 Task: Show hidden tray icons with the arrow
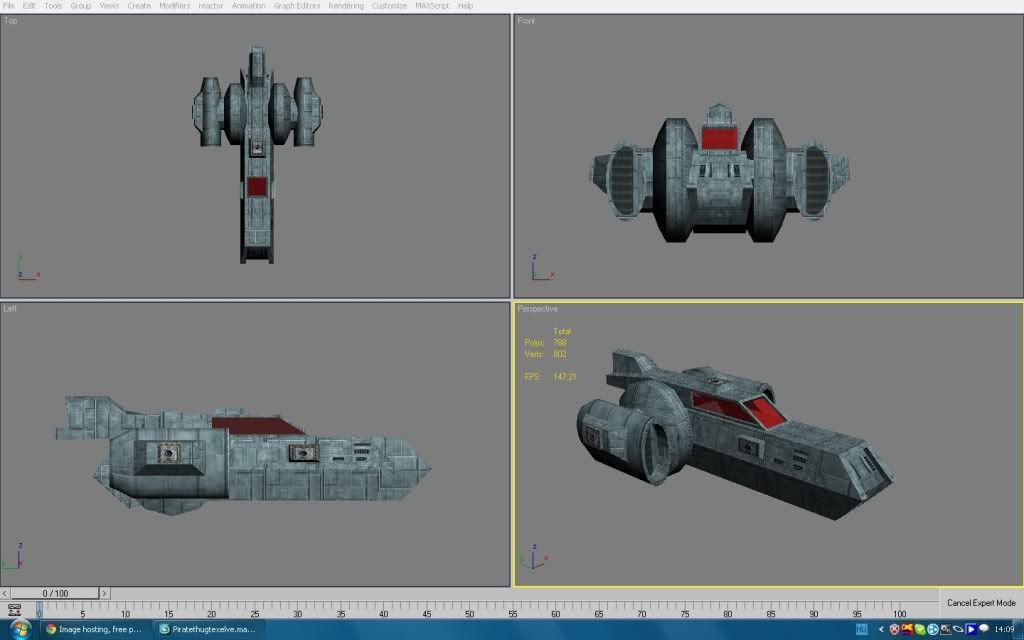880,630
